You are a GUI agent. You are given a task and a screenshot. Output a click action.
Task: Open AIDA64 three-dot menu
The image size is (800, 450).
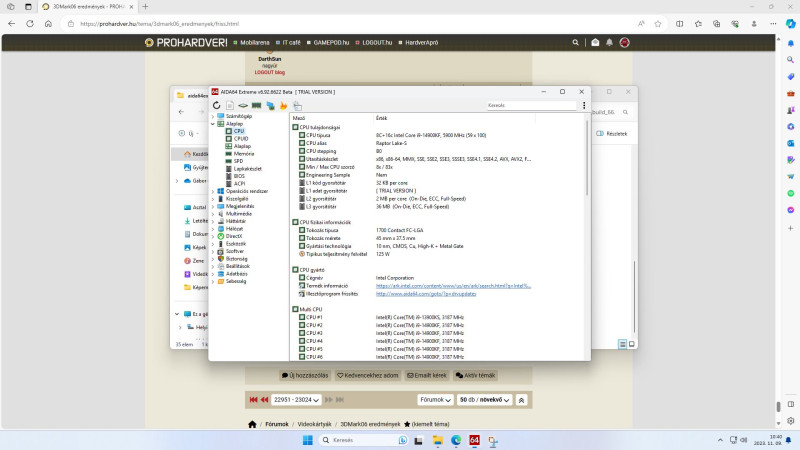[584, 106]
